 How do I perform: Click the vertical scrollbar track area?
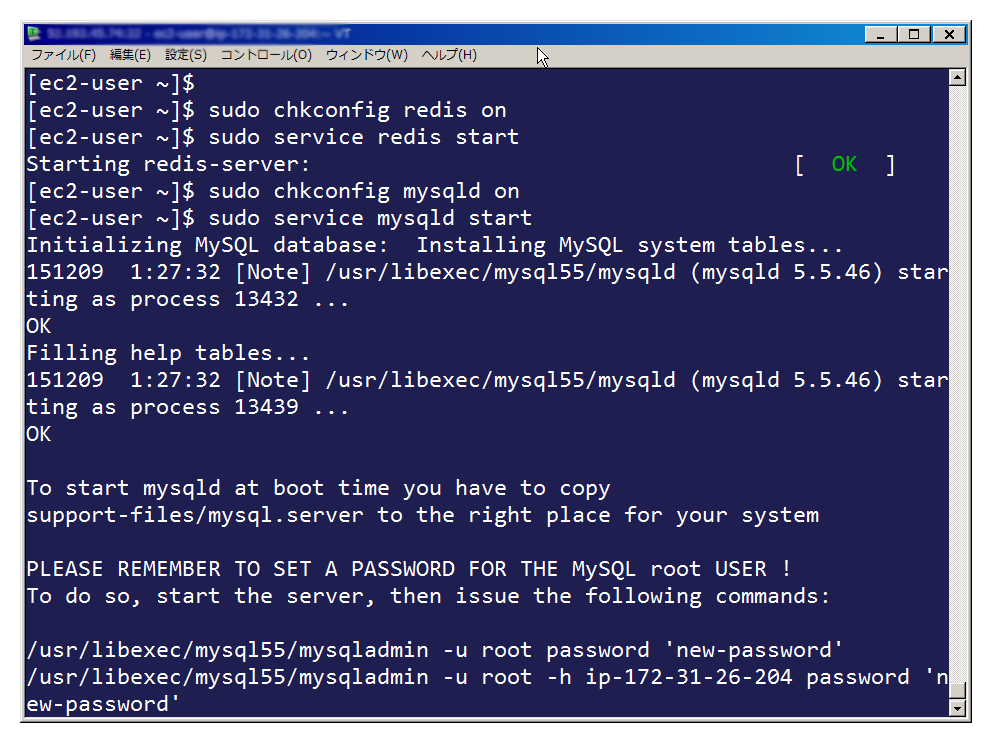(x=957, y=380)
